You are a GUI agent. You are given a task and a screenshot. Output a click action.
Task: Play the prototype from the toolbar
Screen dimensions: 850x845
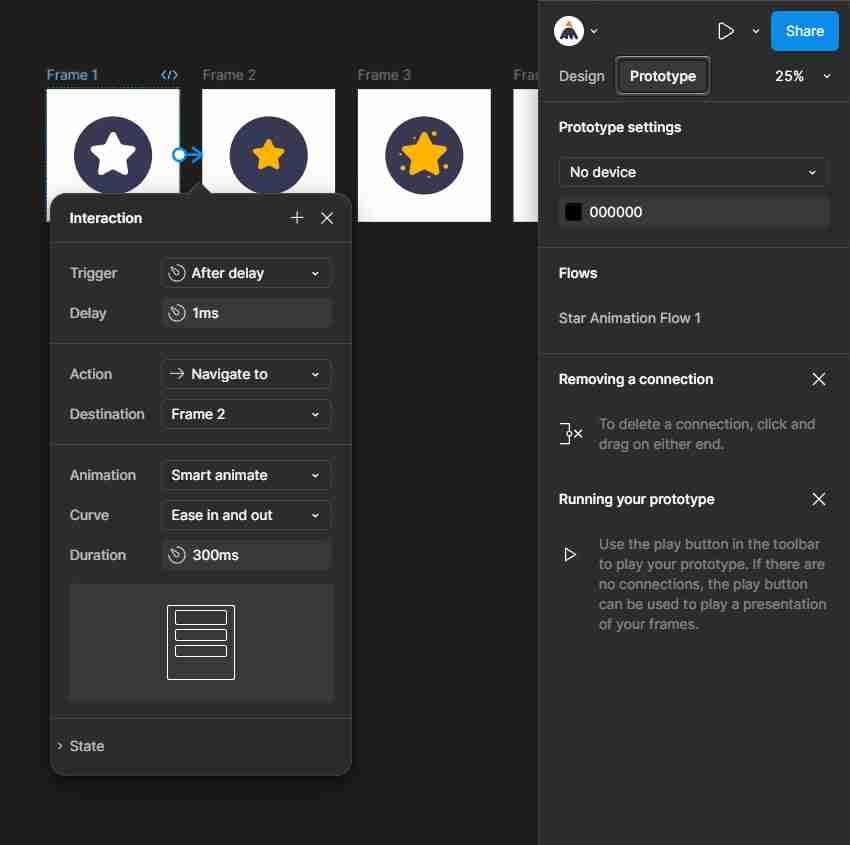pos(725,31)
